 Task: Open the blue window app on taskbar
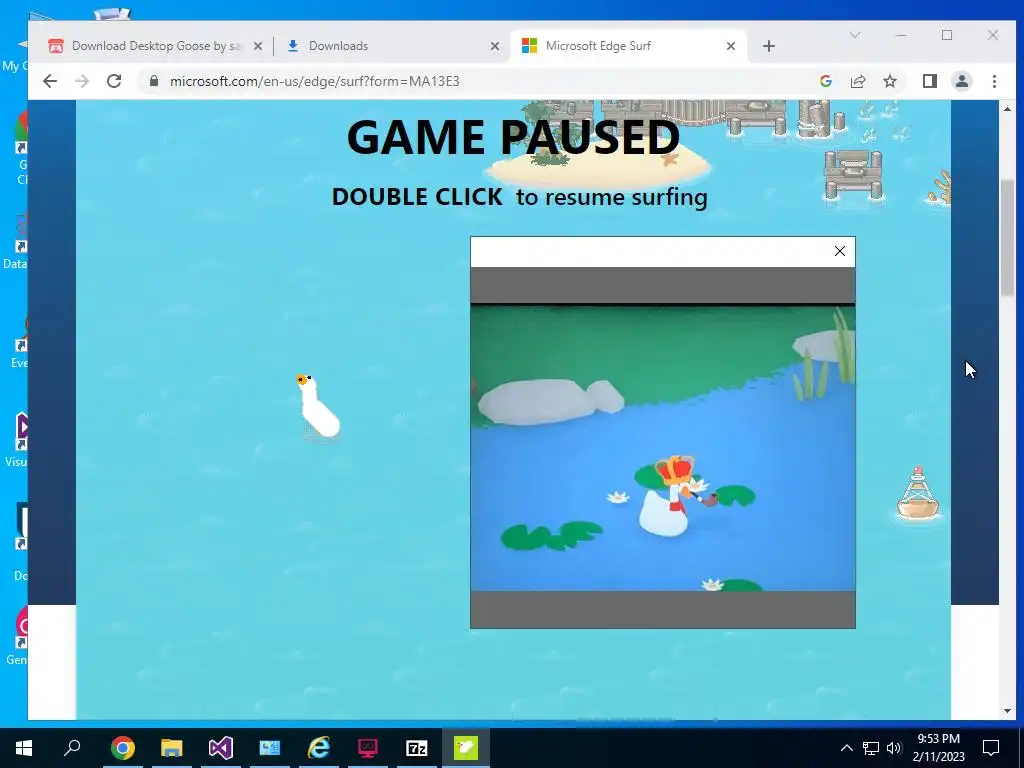point(270,748)
